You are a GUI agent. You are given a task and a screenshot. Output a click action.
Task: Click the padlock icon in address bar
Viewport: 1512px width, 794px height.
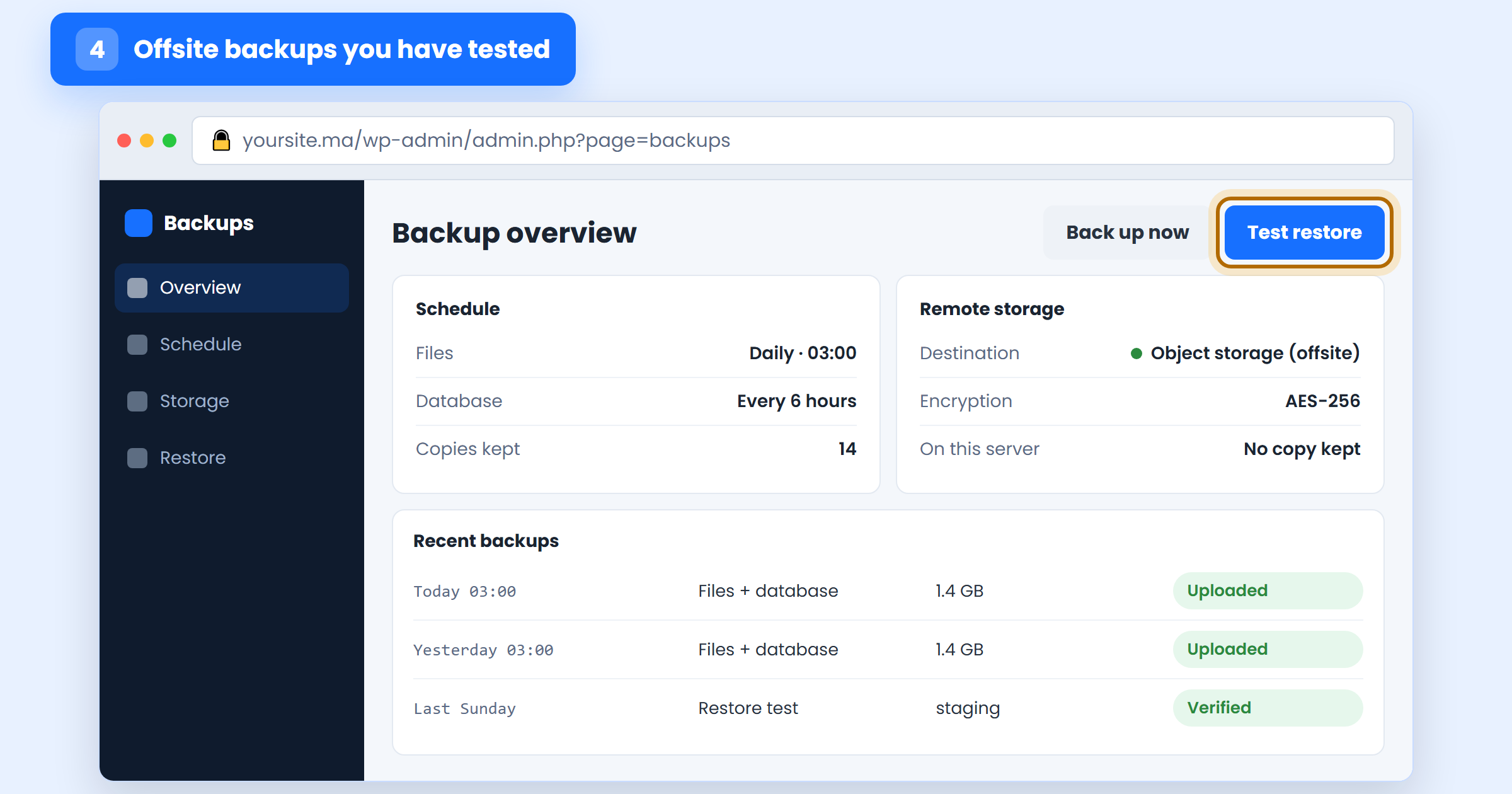(221, 140)
